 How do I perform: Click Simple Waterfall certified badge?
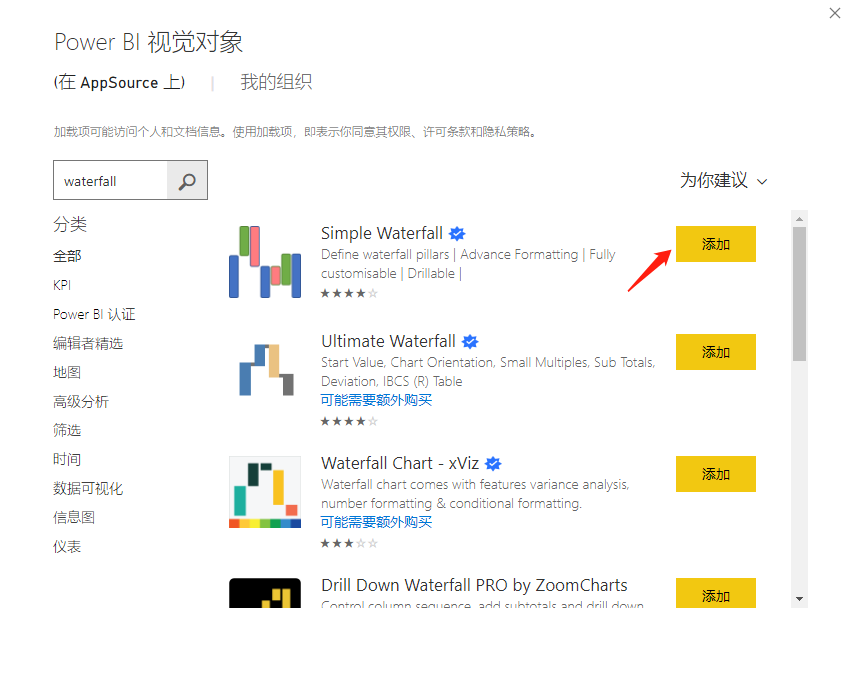(457, 234)
